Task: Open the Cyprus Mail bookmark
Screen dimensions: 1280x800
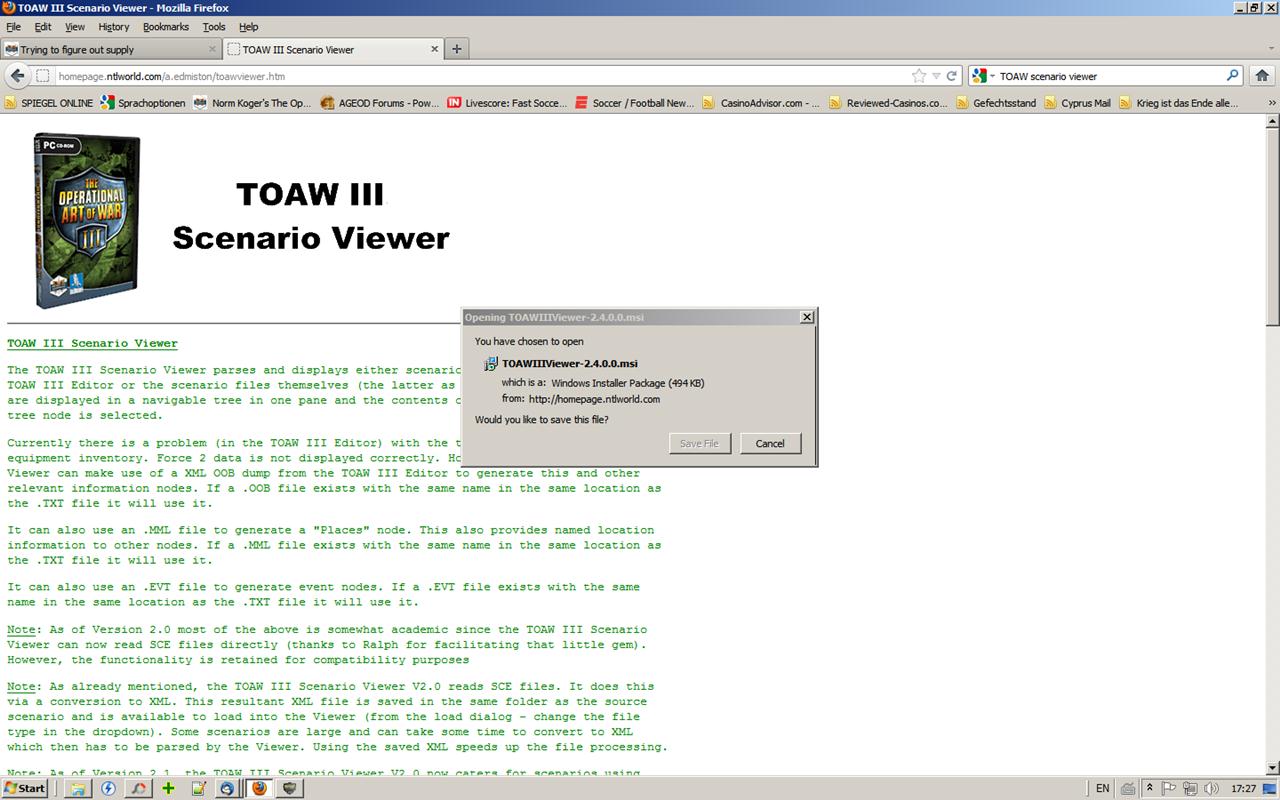Action: 1078,103
